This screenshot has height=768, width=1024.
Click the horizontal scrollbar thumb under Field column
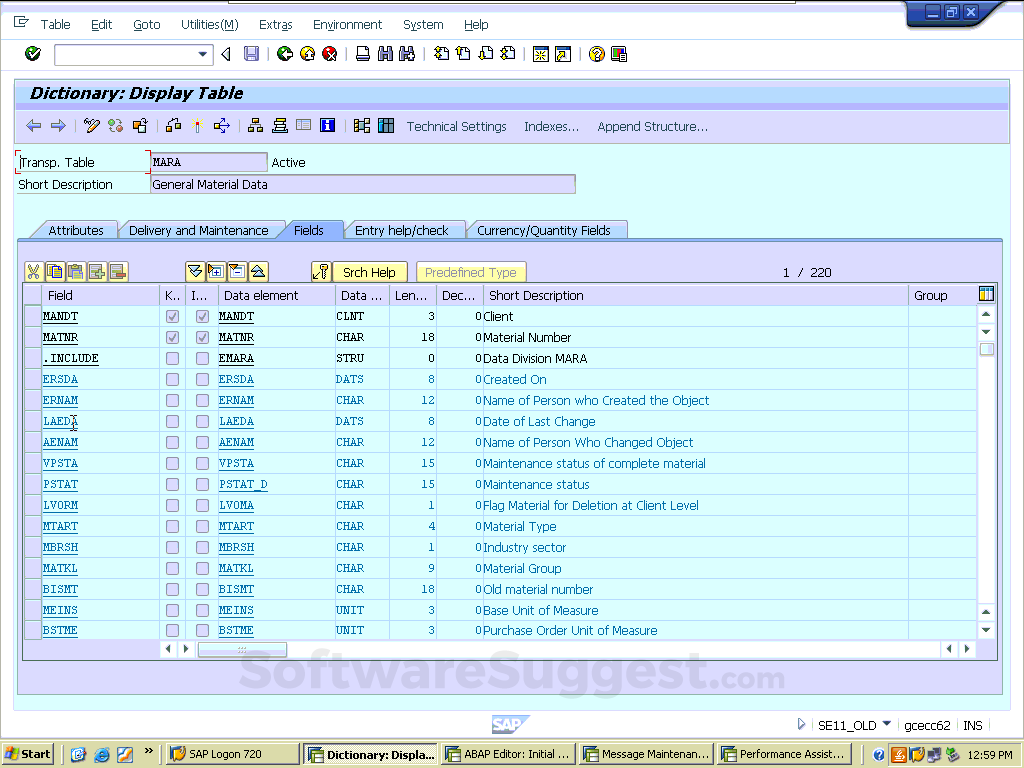(x=242, y=649)
